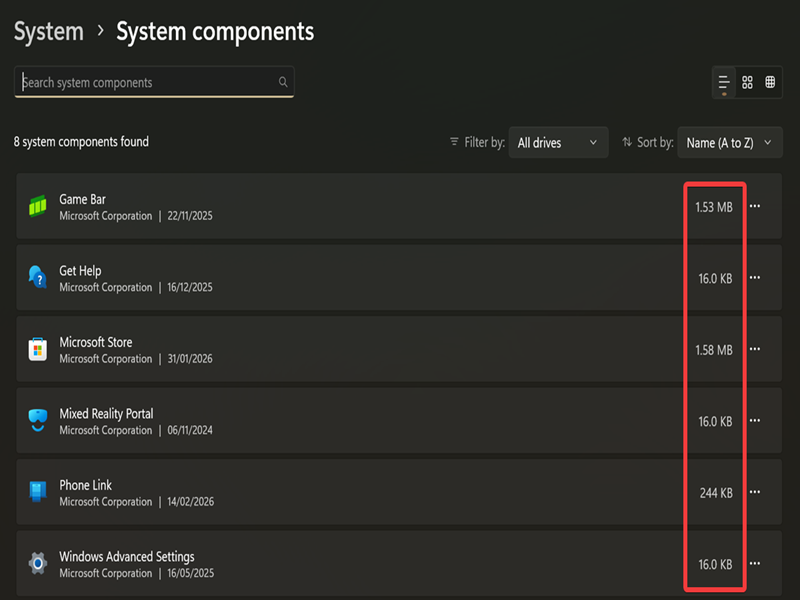Viewport: 800px width, 600px height.
Task: Focus the Search system components field
Action: tap(154, 82)
